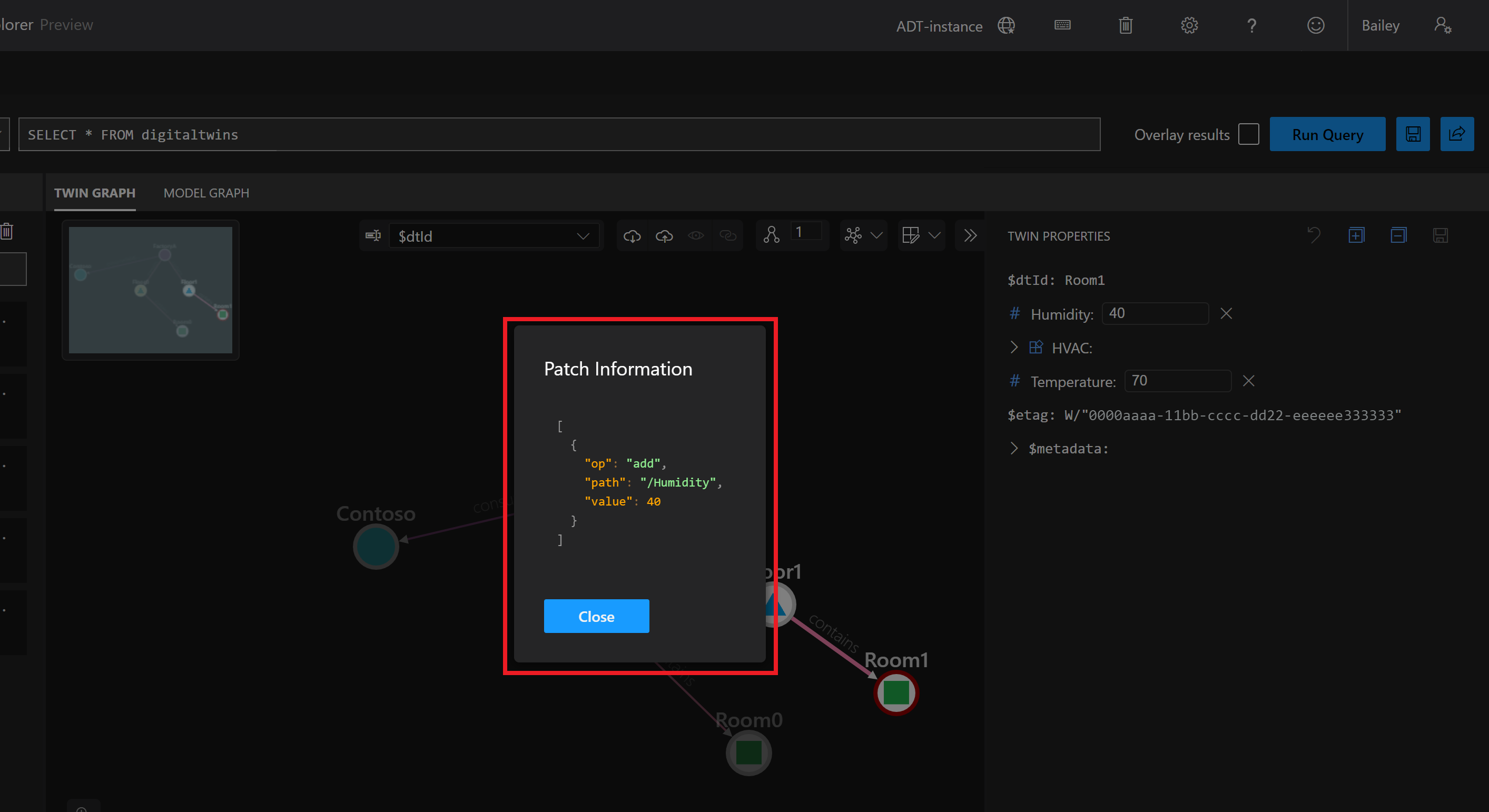Toggle the Overlay results checkbox
Image resolution: width=1489 pixels, height=812 pixels.
pyautogui.click(x=1248, y=134)
